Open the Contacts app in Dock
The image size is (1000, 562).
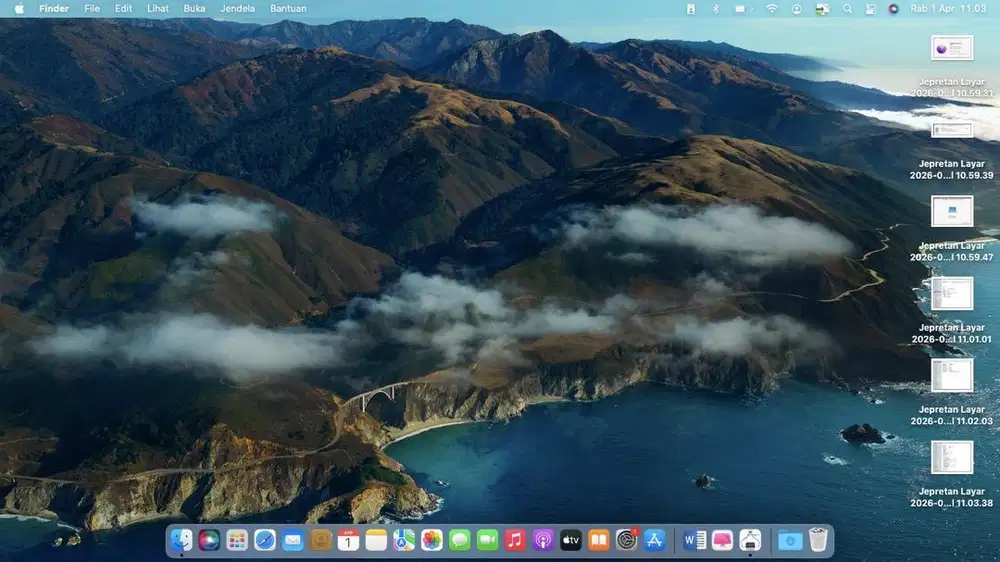pyautogui.click(x=321, y=540)
